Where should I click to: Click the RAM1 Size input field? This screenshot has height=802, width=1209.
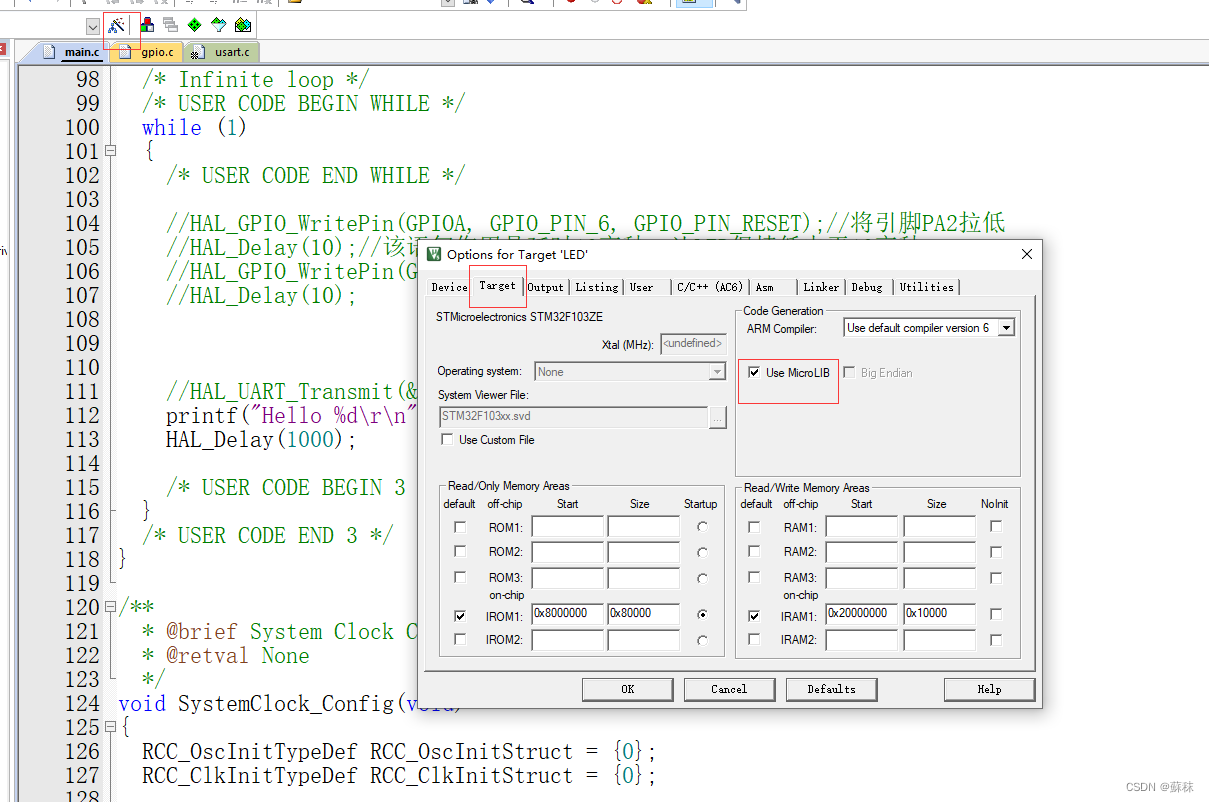pos(940,527)
